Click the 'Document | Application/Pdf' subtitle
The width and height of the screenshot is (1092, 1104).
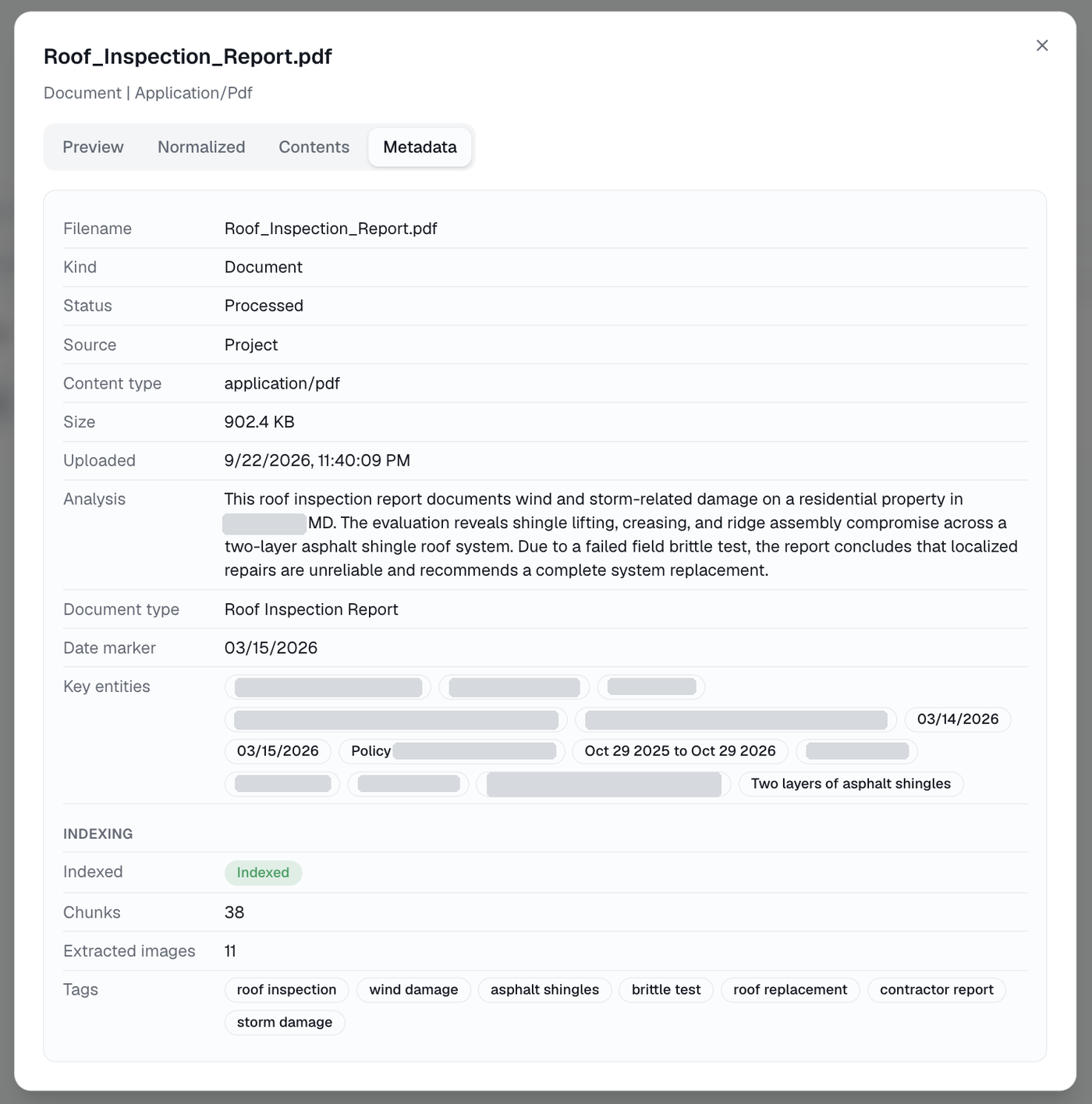point(148,93)
